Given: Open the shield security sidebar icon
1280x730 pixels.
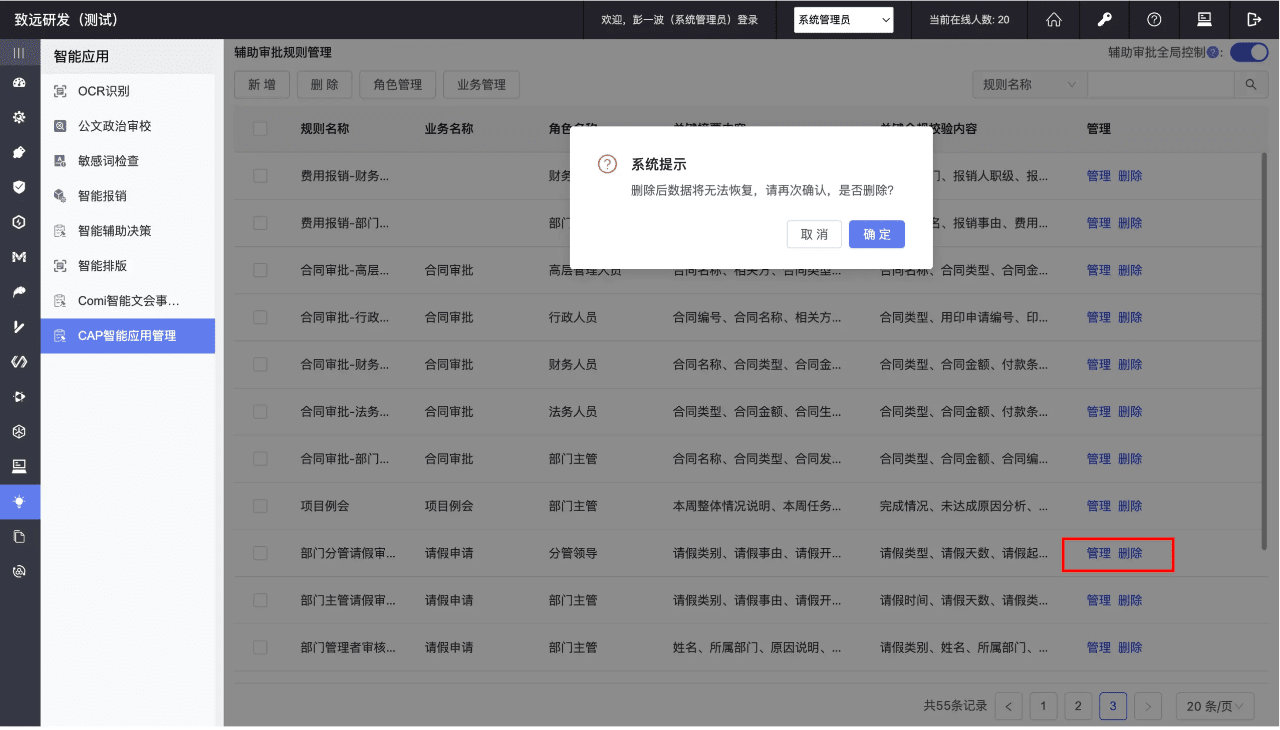Looking at the screenshot, I should (19, 187).
